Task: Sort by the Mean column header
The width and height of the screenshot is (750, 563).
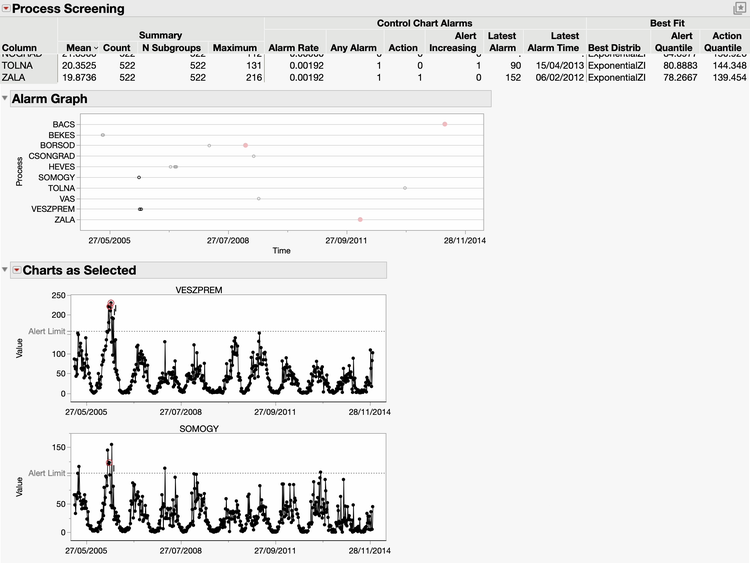Action: click(x=79, y=48)
